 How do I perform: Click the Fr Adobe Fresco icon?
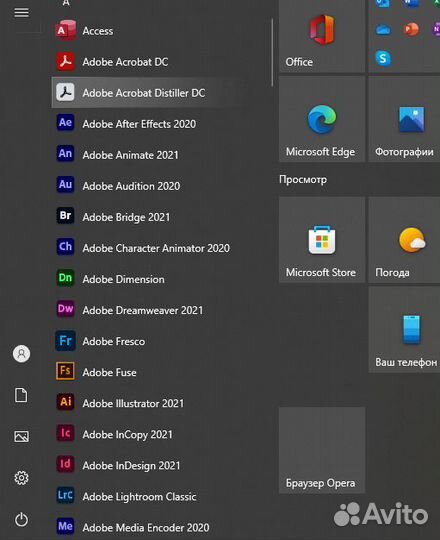pyautogui.click(x=65, y=341)
